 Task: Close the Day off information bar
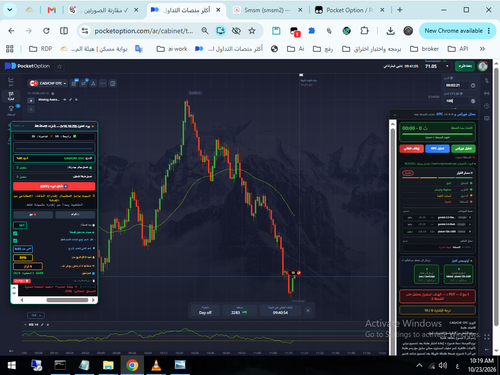(308, 310)
